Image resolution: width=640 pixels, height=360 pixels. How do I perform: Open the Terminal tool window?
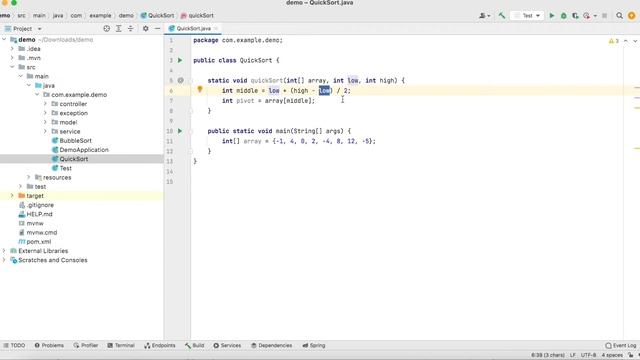coord(121,345)
